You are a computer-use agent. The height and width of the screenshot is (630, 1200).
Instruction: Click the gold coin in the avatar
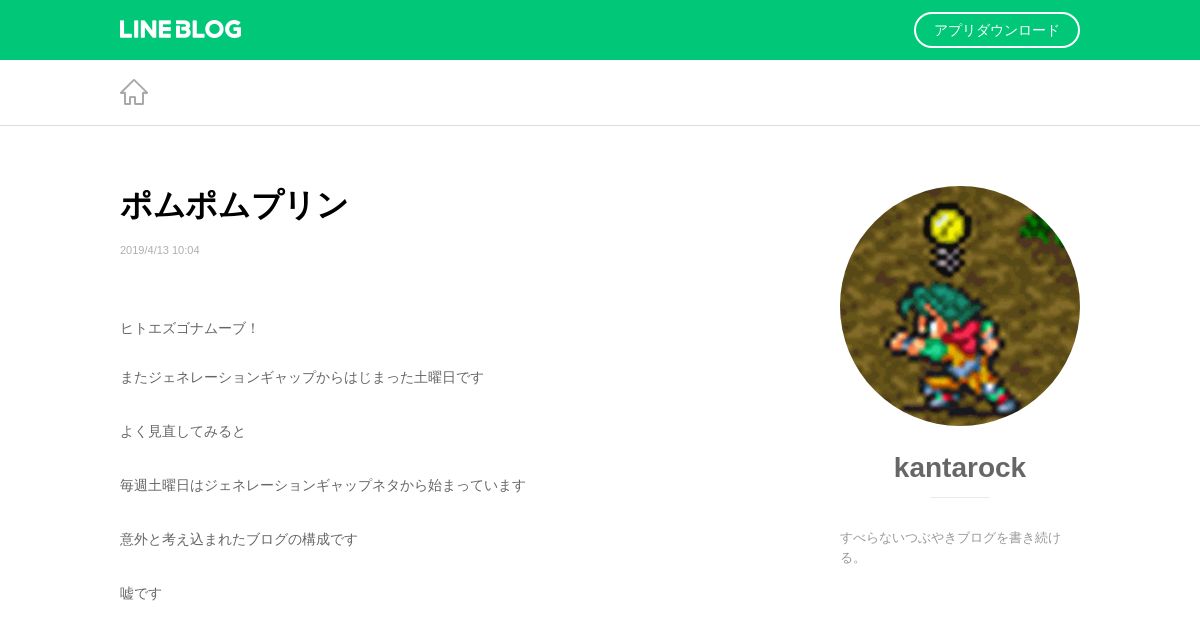coord(946,224)
